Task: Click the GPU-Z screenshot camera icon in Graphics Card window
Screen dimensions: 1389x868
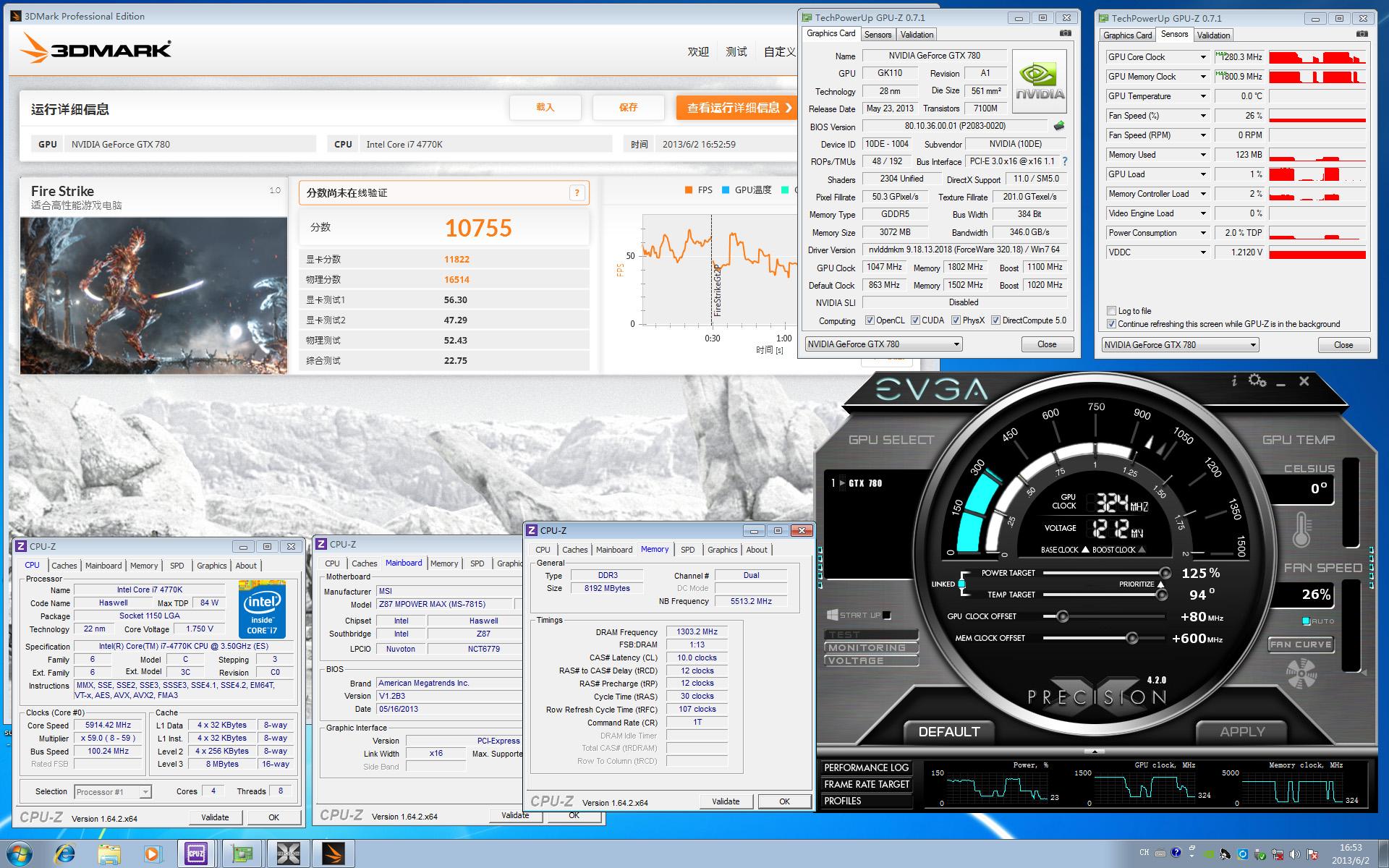Action: [x=1066, y=33]
